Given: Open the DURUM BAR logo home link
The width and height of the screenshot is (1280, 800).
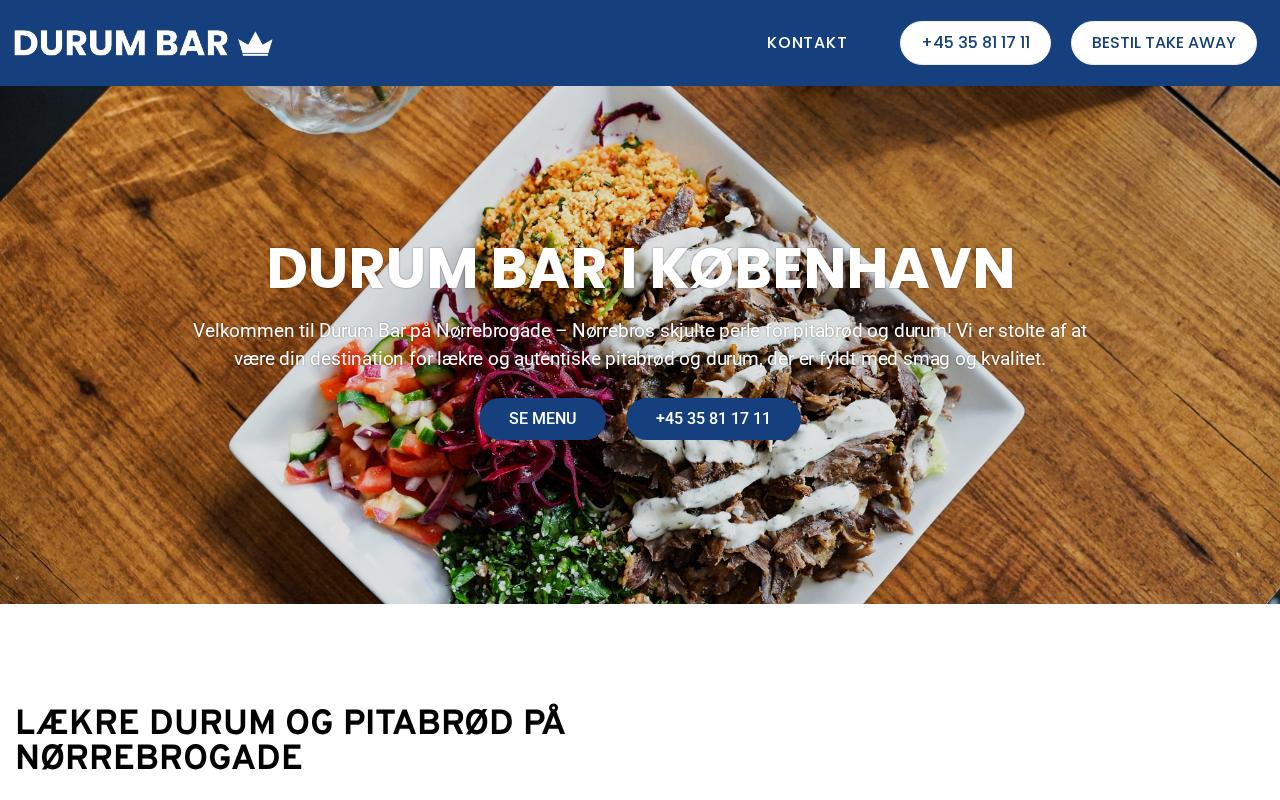Looking at the screenshot, I should [143, 43].
